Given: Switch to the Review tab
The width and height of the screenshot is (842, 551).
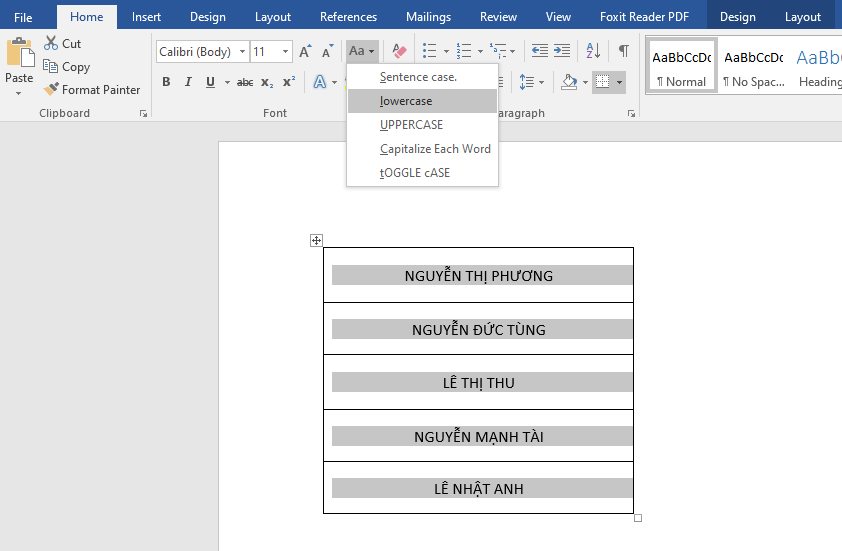Looking at the screenshot, I should (498, 17).
